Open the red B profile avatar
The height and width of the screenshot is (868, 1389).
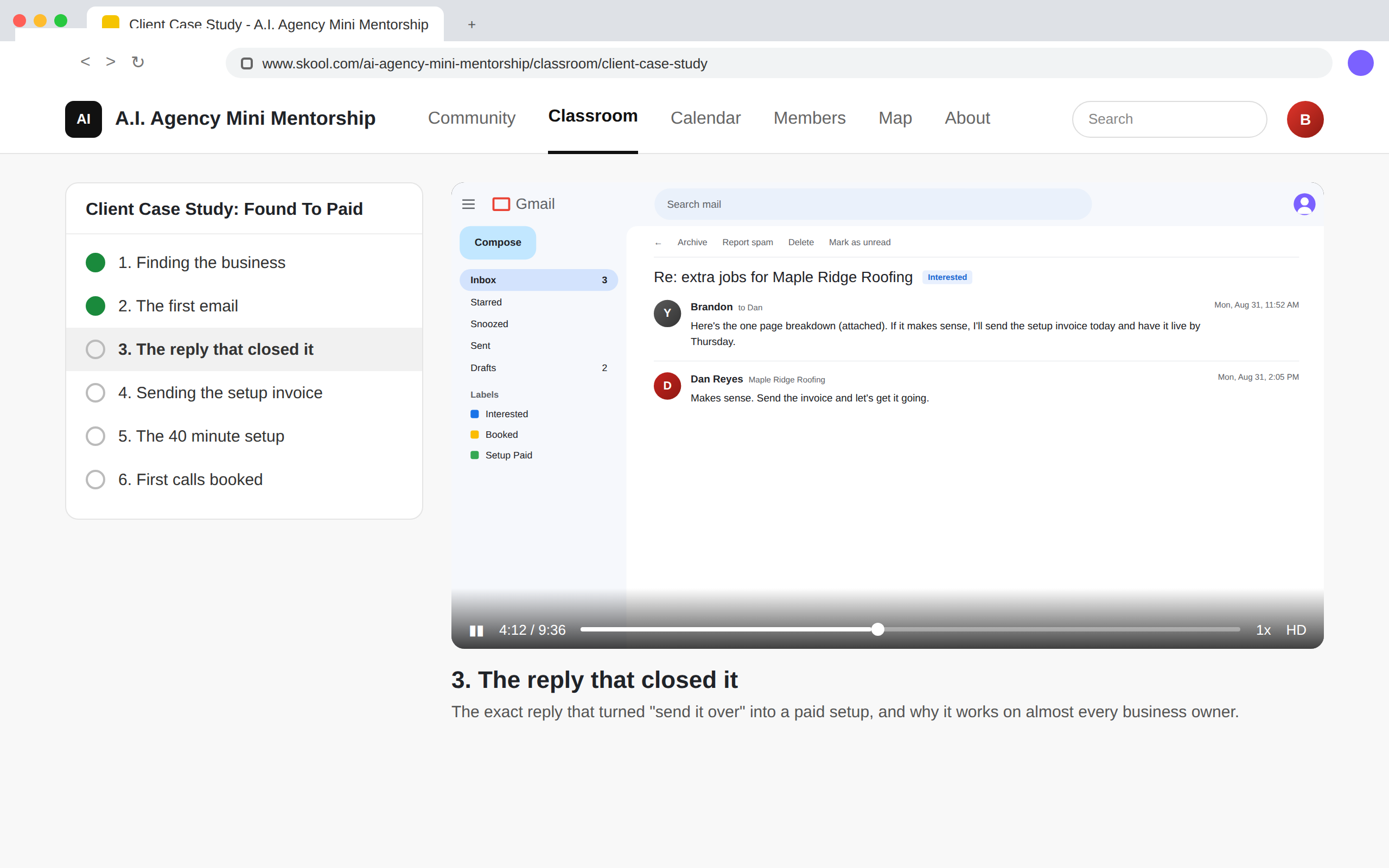1304,119
